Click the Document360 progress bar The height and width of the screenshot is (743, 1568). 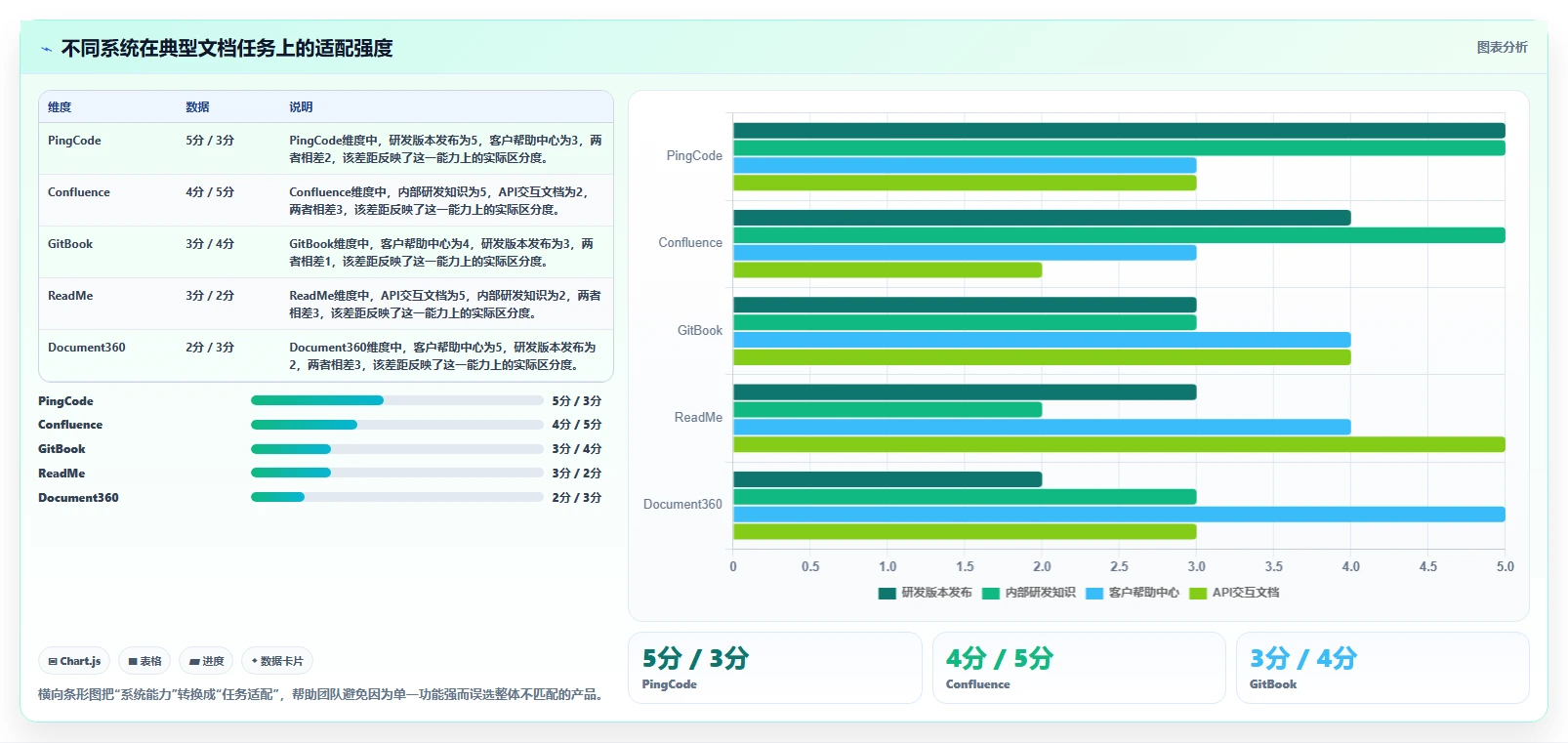(396, 497)
